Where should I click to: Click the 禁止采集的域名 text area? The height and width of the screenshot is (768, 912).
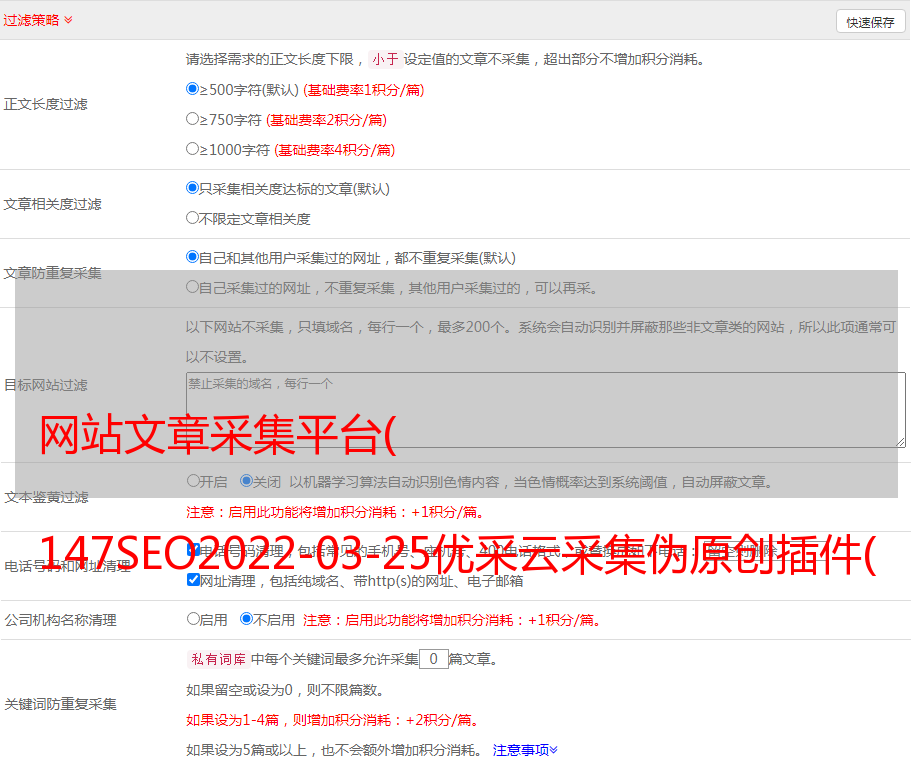point(545,410)
